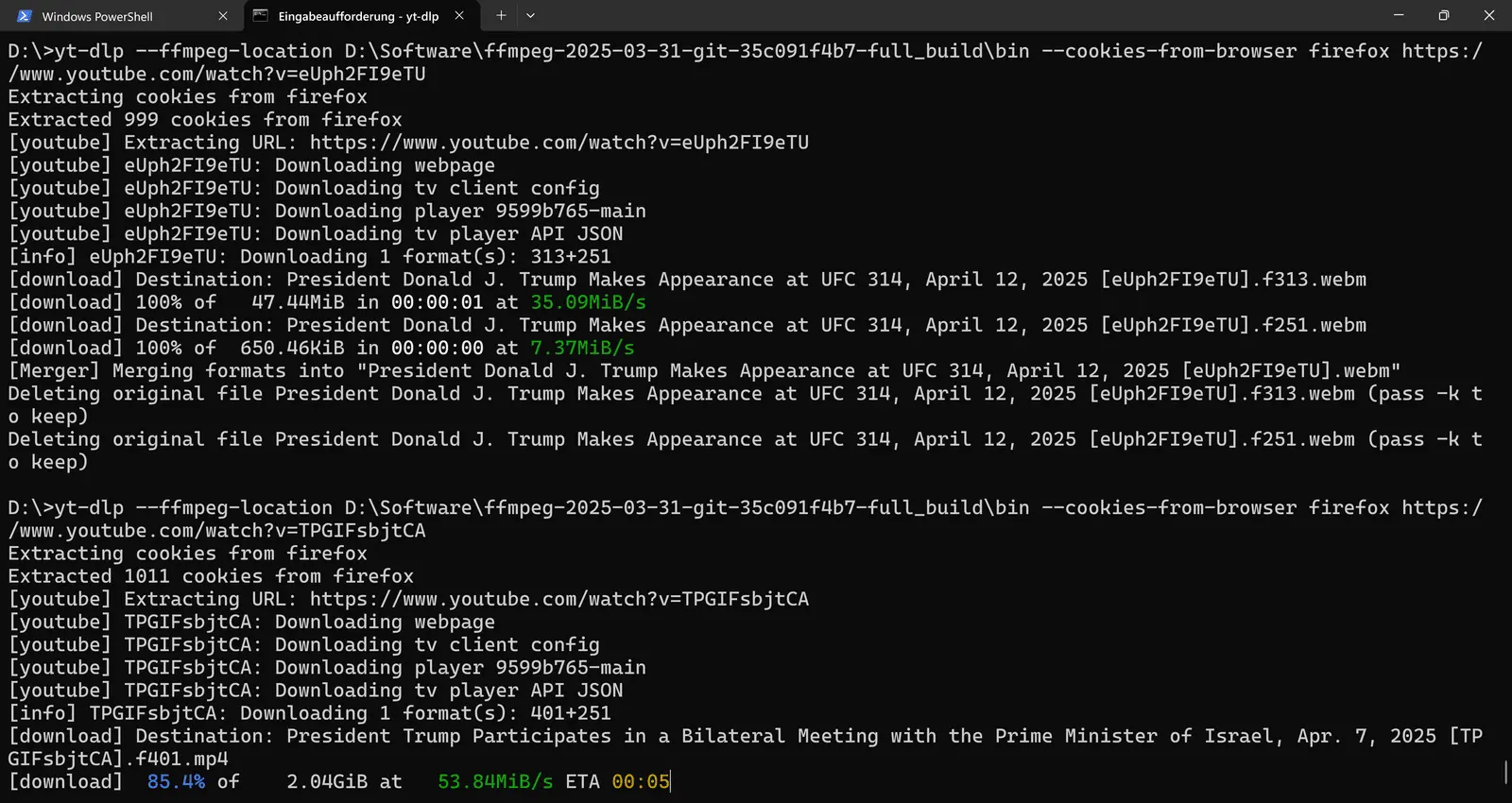Click the yellow ETA 00:05 value
The height and width of the screenshot is (803, 1512).
coord(641,782)
